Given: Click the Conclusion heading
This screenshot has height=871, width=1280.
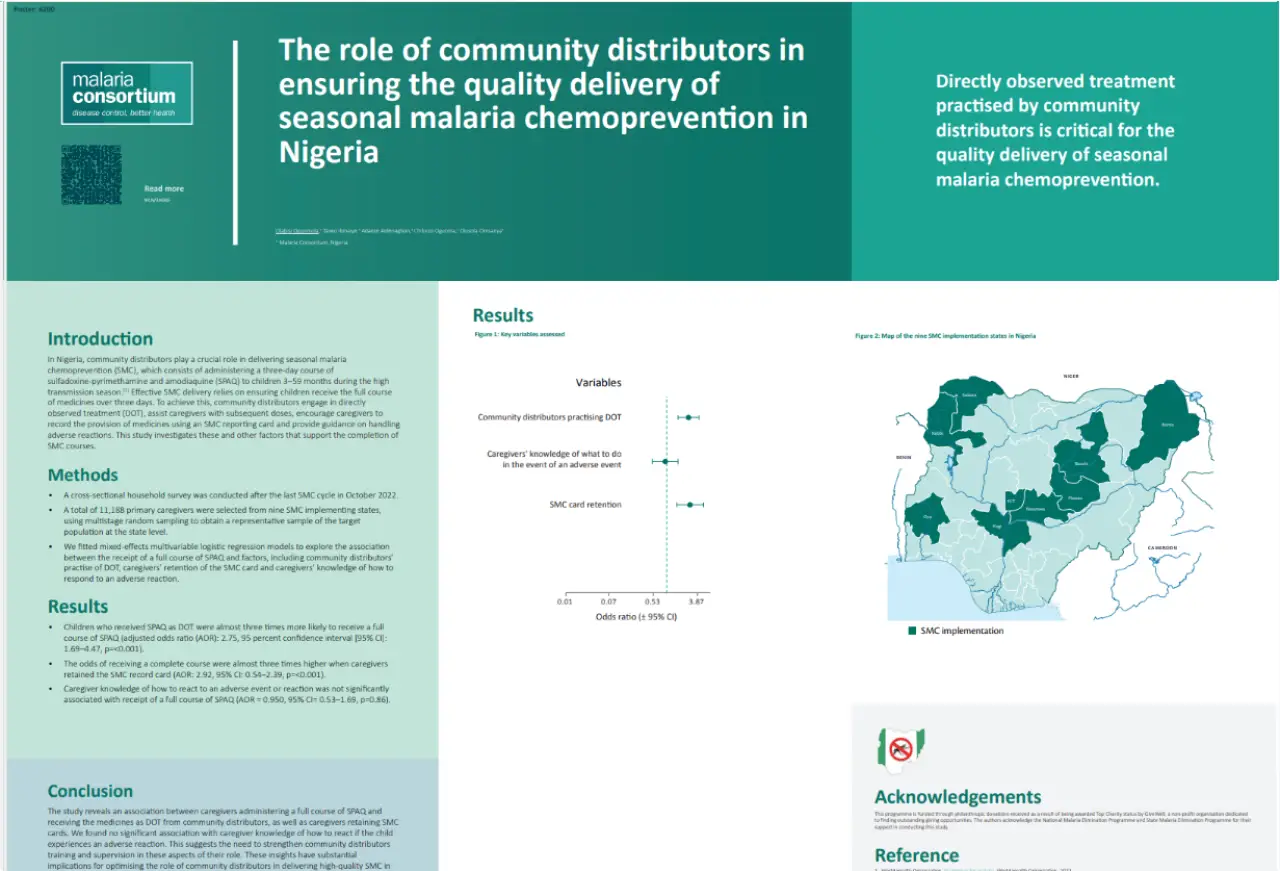Looking at the screenshot, I should point(90,791).
